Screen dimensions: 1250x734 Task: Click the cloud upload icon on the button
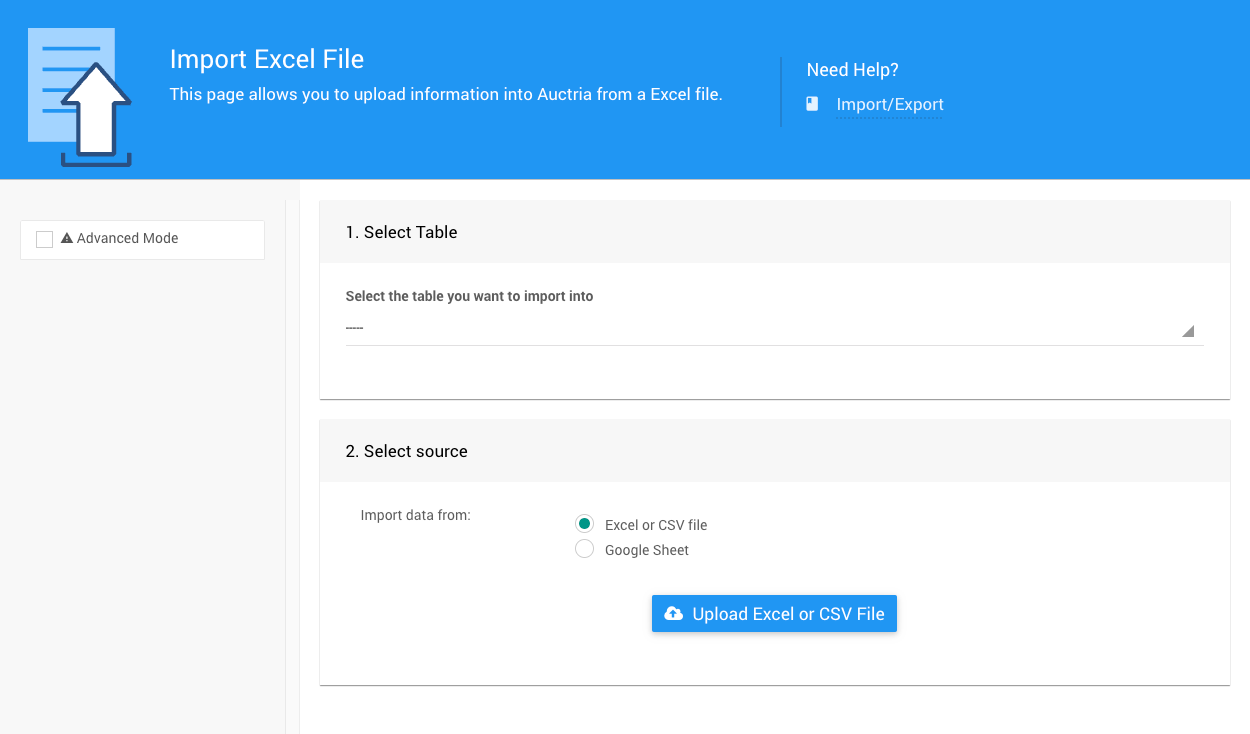[x=674, y=614]
